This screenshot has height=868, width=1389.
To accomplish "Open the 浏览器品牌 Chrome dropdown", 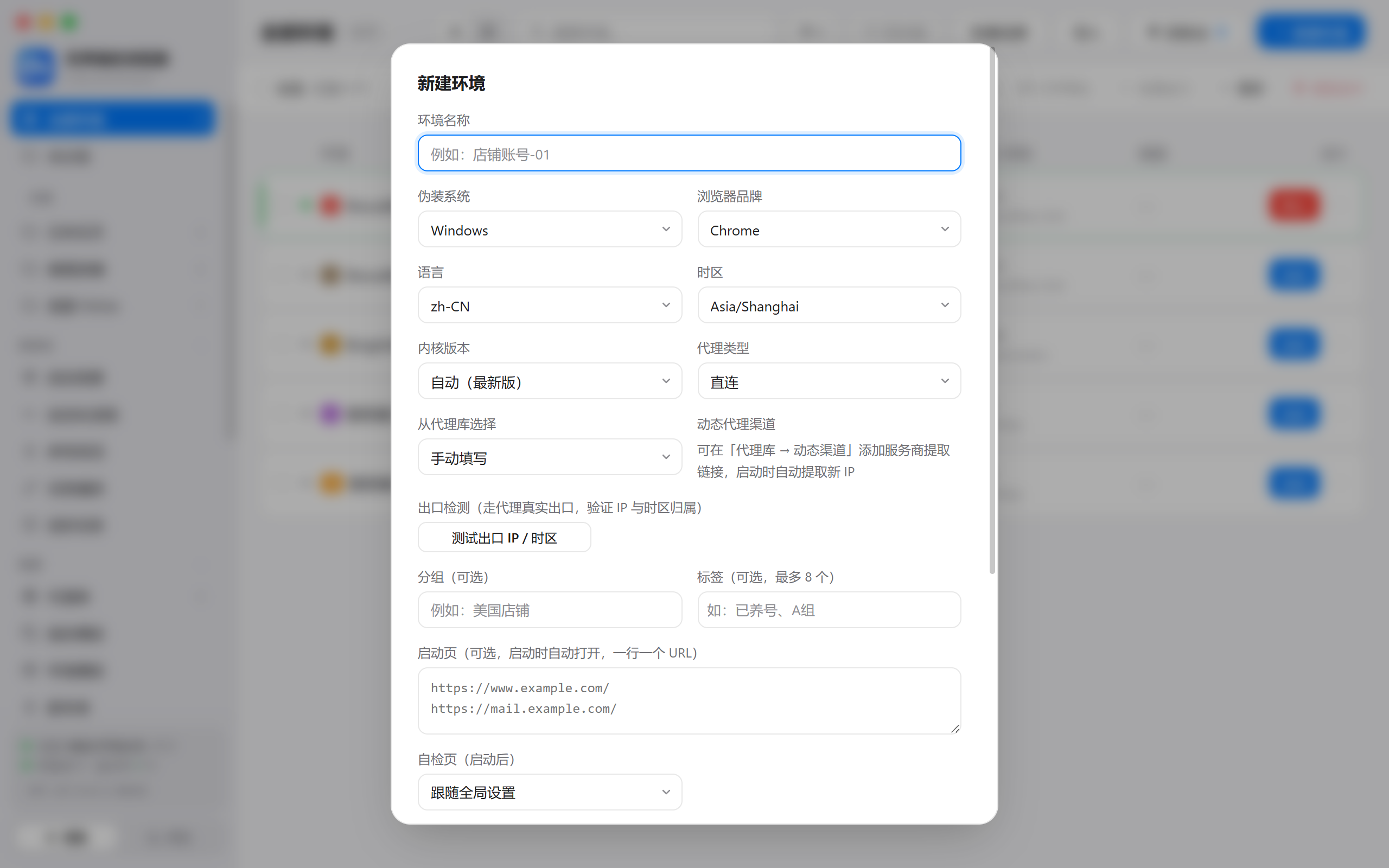I will pos(829,229).
